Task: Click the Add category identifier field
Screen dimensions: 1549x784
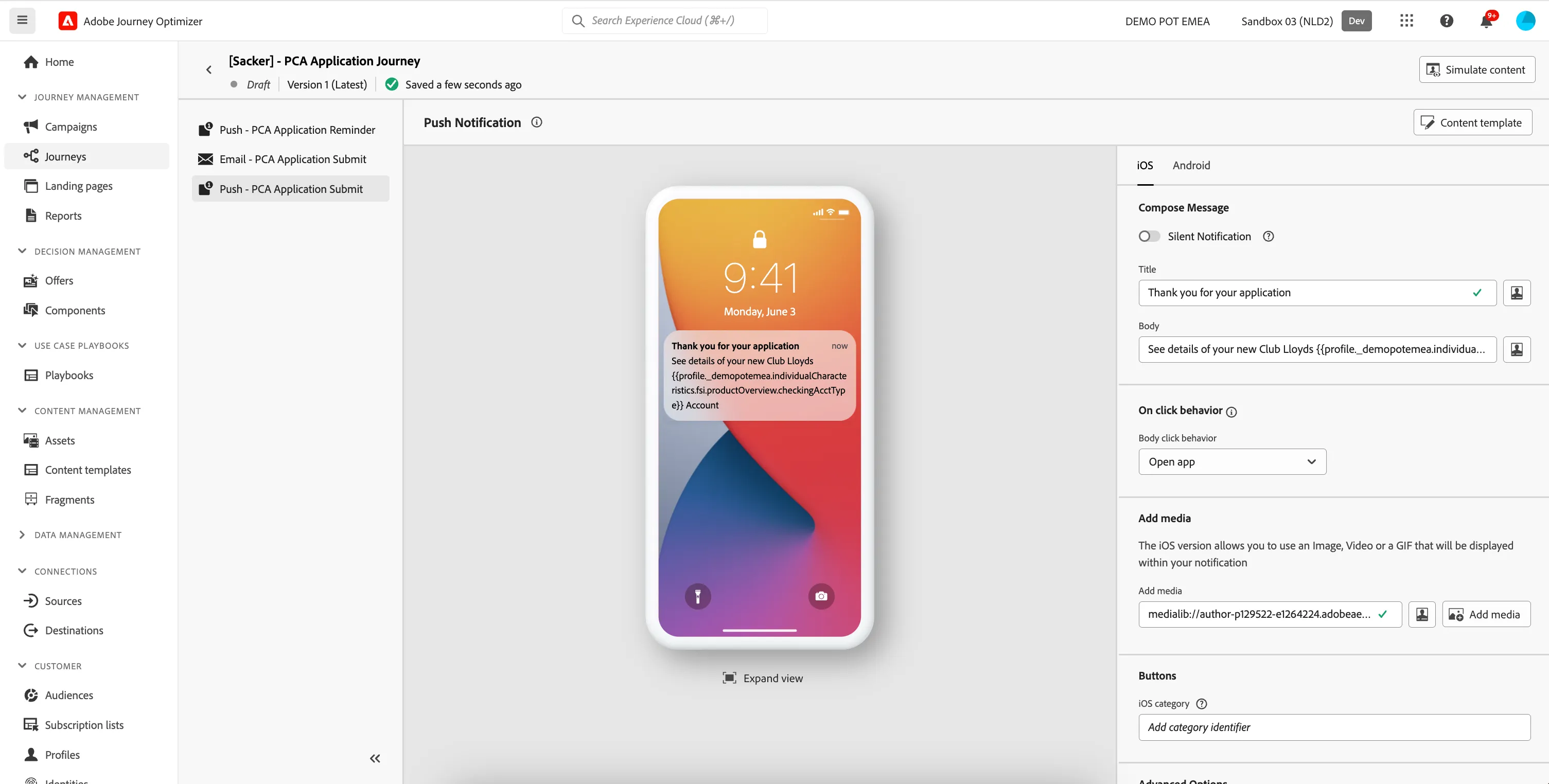Action: (1334, 727)
